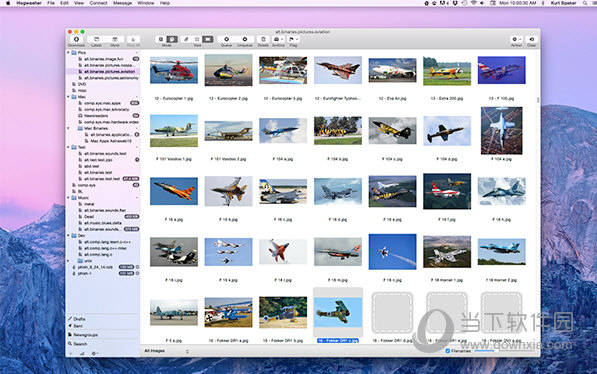Click the Unqueue toolbar icon

tap(245, 39)
